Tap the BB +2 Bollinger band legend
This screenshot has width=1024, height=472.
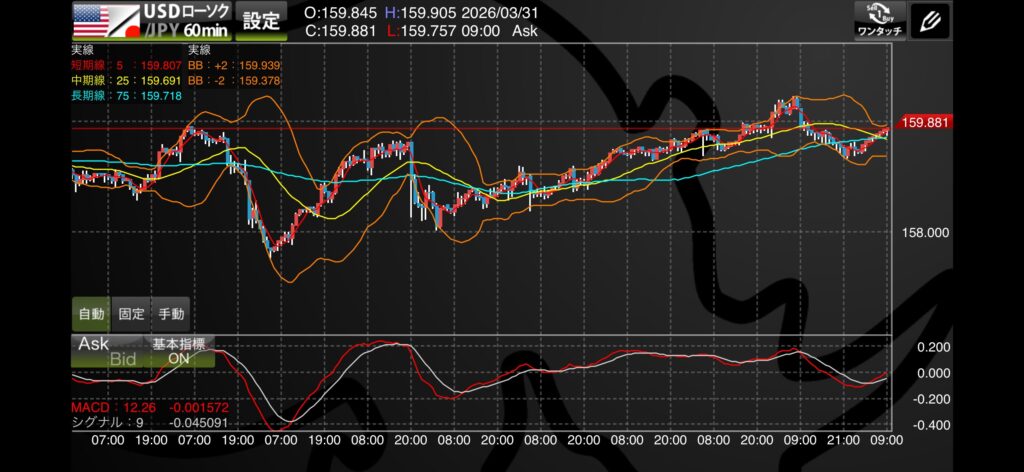point(233,66)
